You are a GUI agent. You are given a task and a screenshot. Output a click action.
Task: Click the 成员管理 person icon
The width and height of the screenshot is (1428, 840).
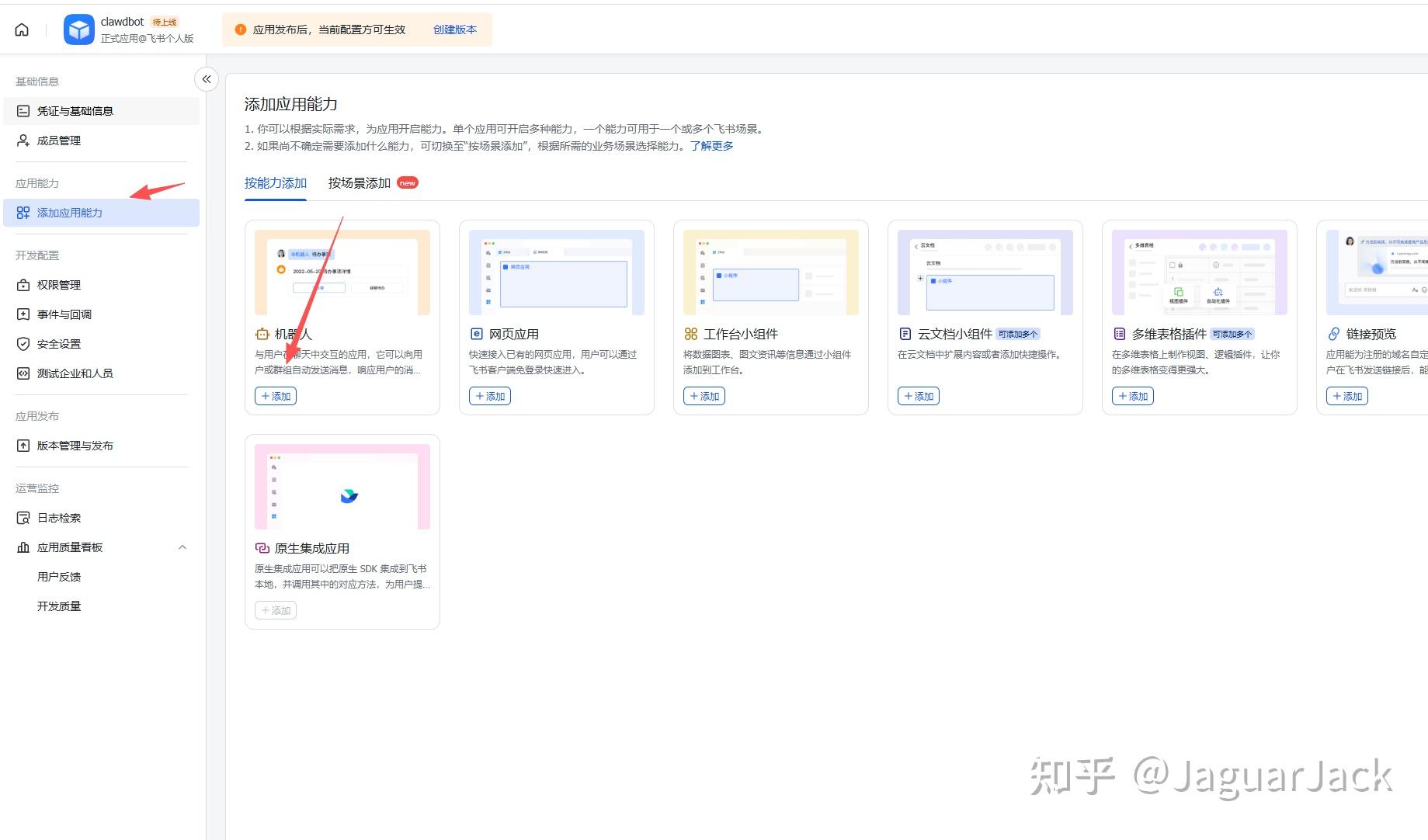click(x=23, y=141)
